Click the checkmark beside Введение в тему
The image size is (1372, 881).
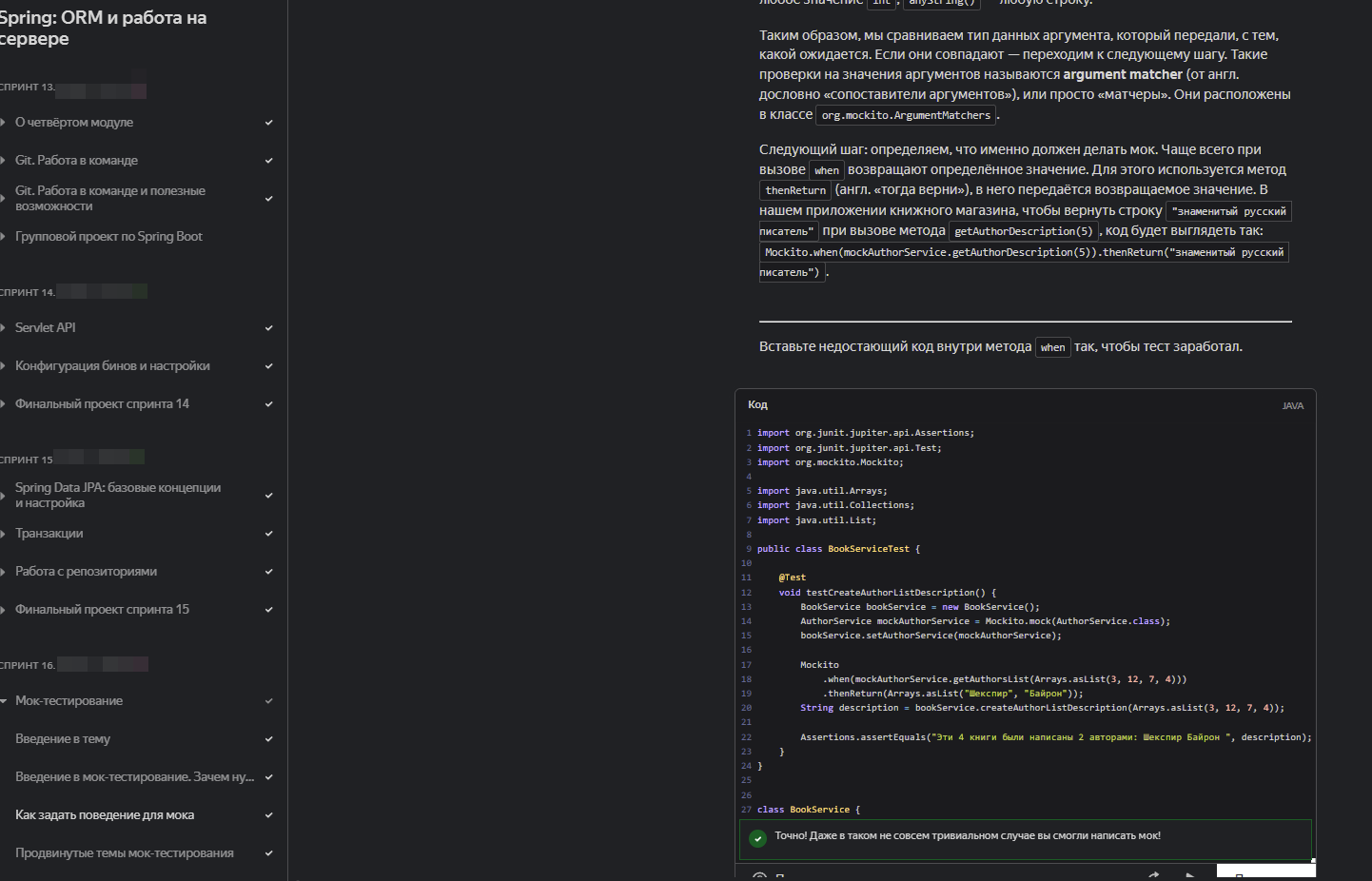(269, 739)
